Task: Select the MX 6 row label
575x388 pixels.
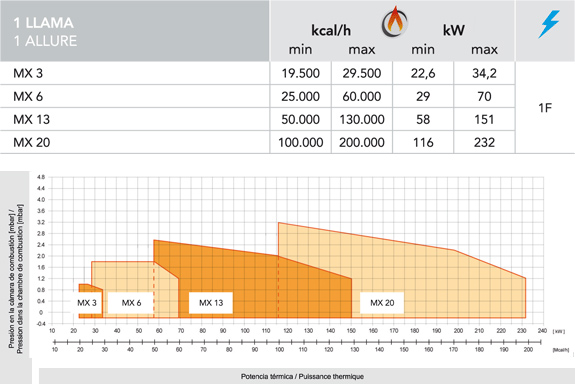Action: 28,96
